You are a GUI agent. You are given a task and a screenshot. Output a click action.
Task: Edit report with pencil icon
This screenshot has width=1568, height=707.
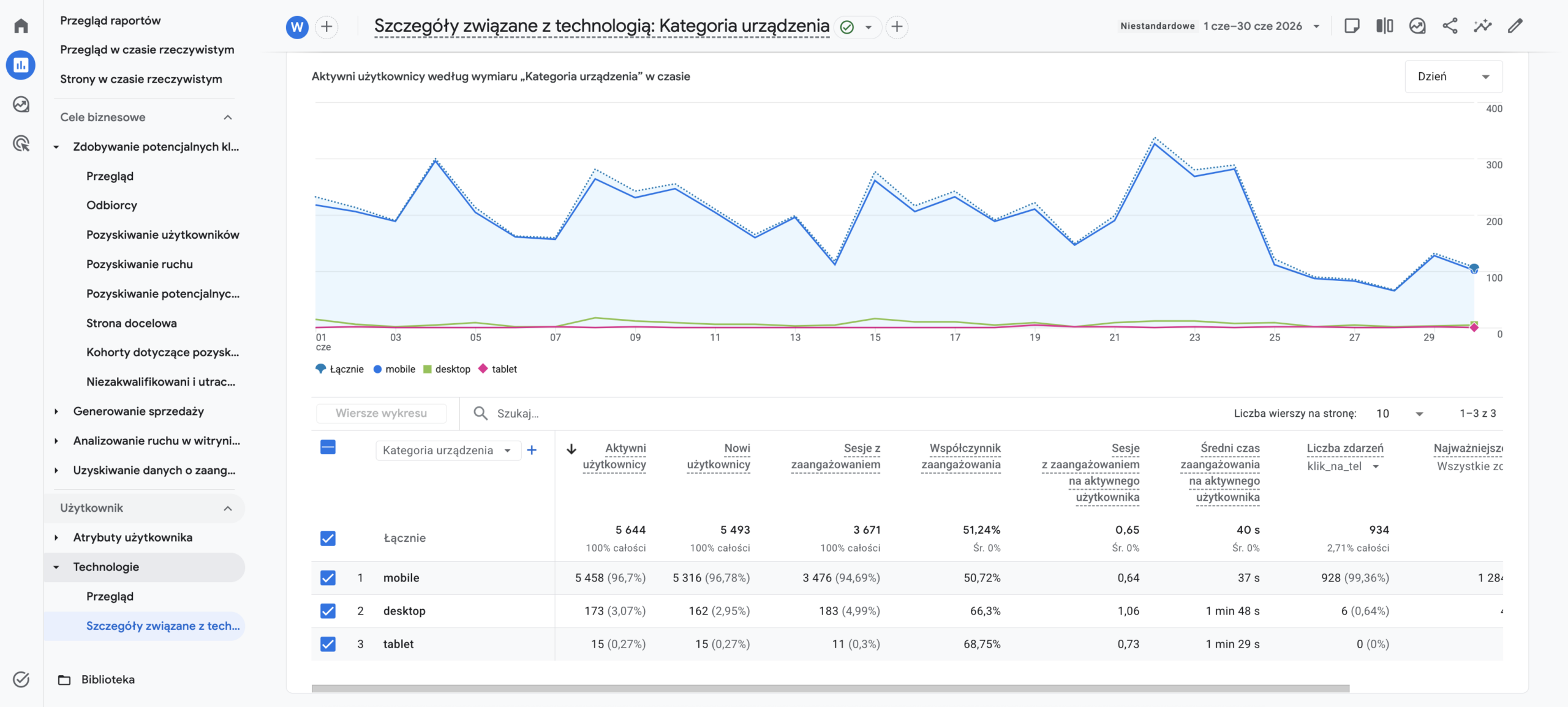[1515, 26]
